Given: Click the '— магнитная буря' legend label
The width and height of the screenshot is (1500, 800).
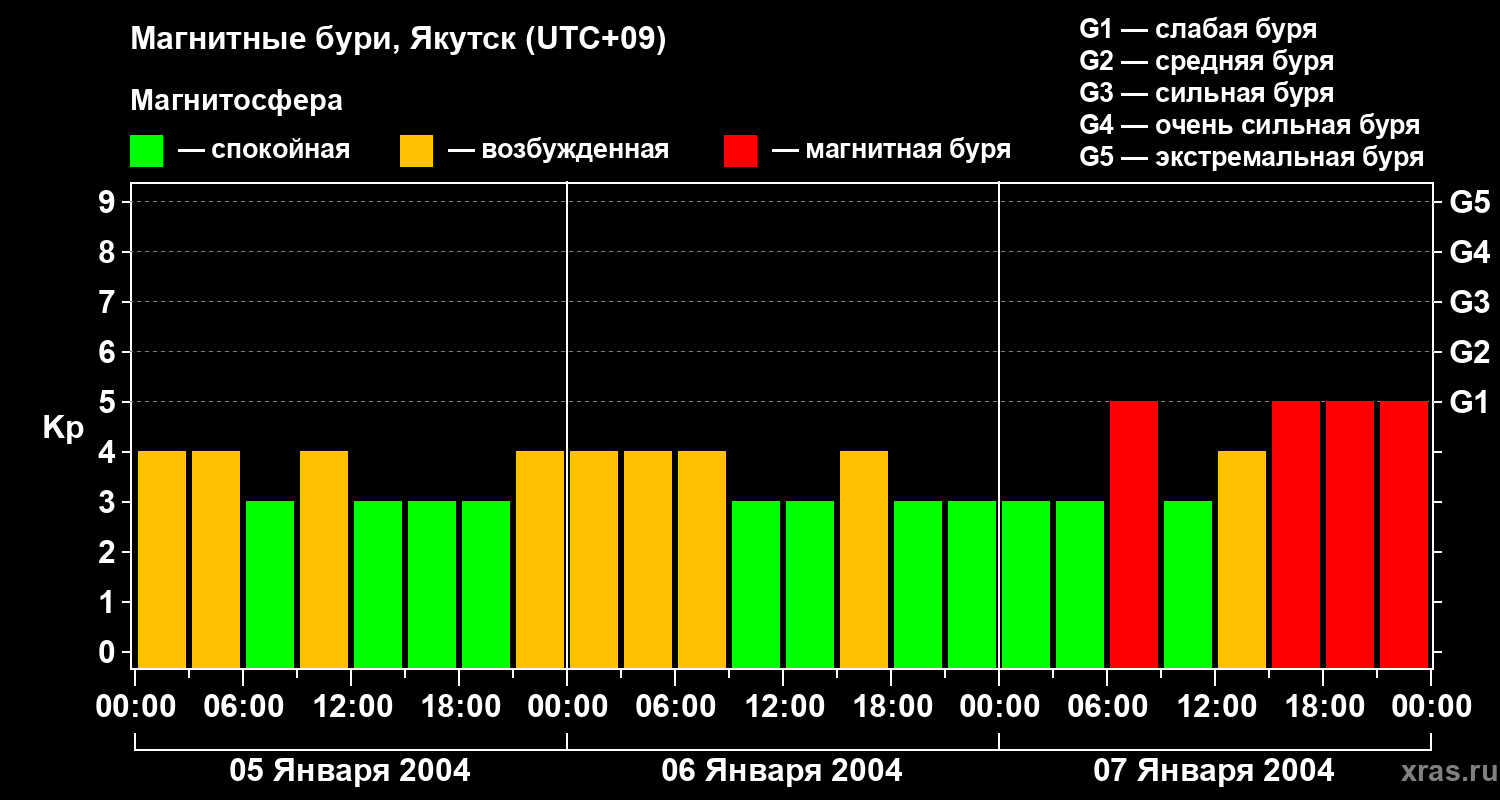Looking at the screenshot, I should 891,150.
